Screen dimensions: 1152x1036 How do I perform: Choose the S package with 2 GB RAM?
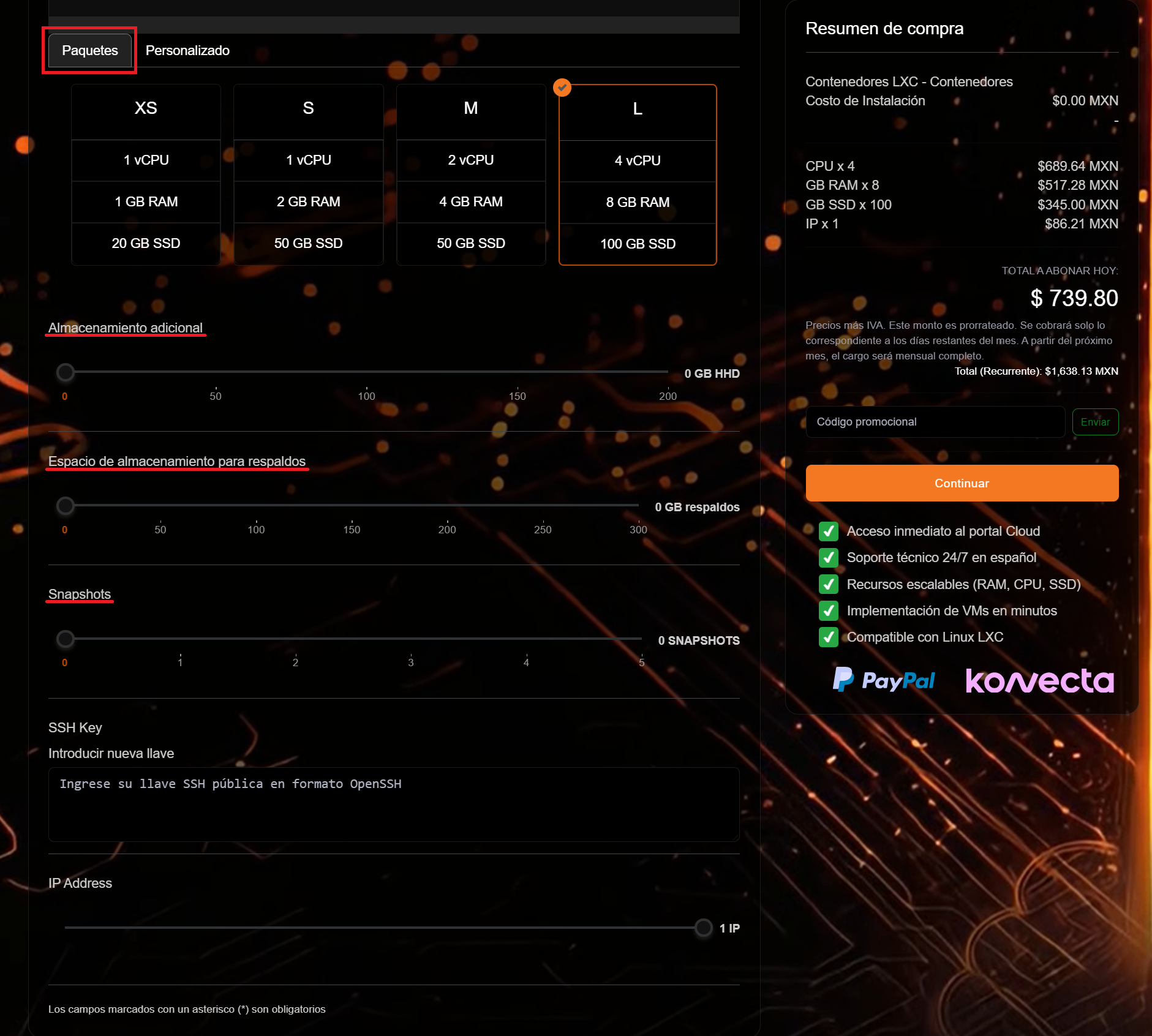308,175
